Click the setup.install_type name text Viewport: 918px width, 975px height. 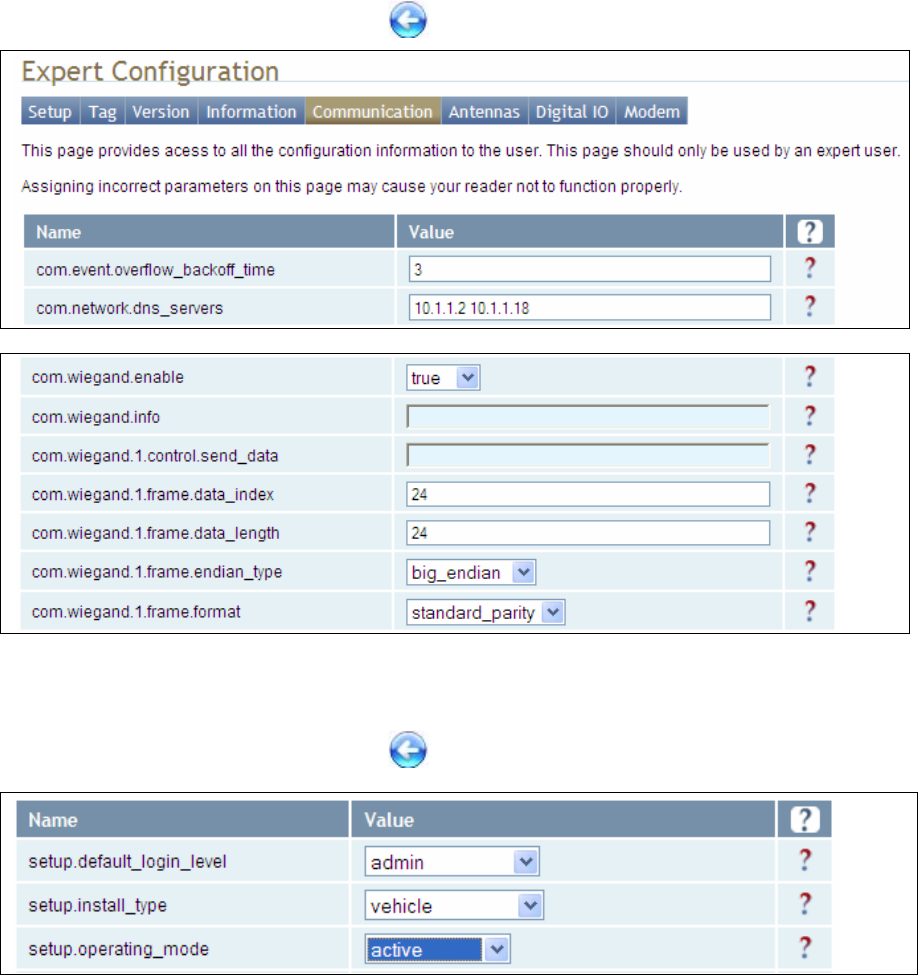(x=98, y=905)
